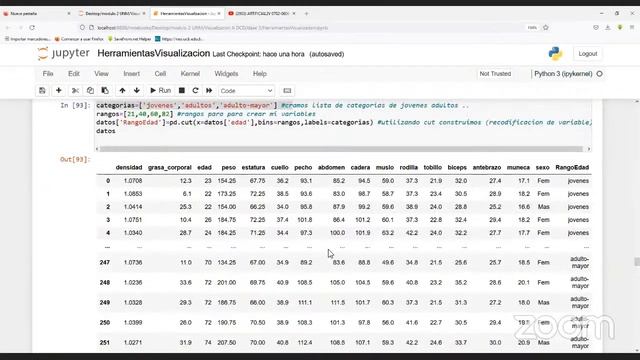The height and width of the screenshot is (360, 640).
Task: Open cell type dropdown showing Code
Action: 246,91
